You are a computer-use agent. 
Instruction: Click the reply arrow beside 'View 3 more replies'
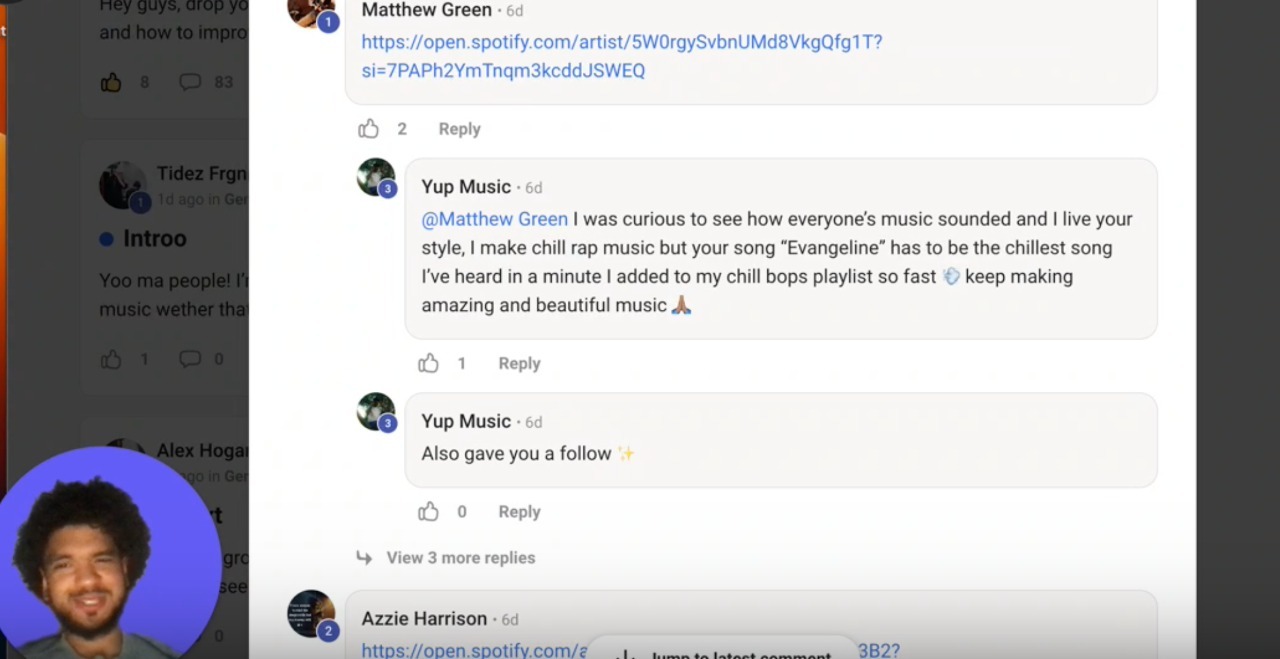click(364, 557)
